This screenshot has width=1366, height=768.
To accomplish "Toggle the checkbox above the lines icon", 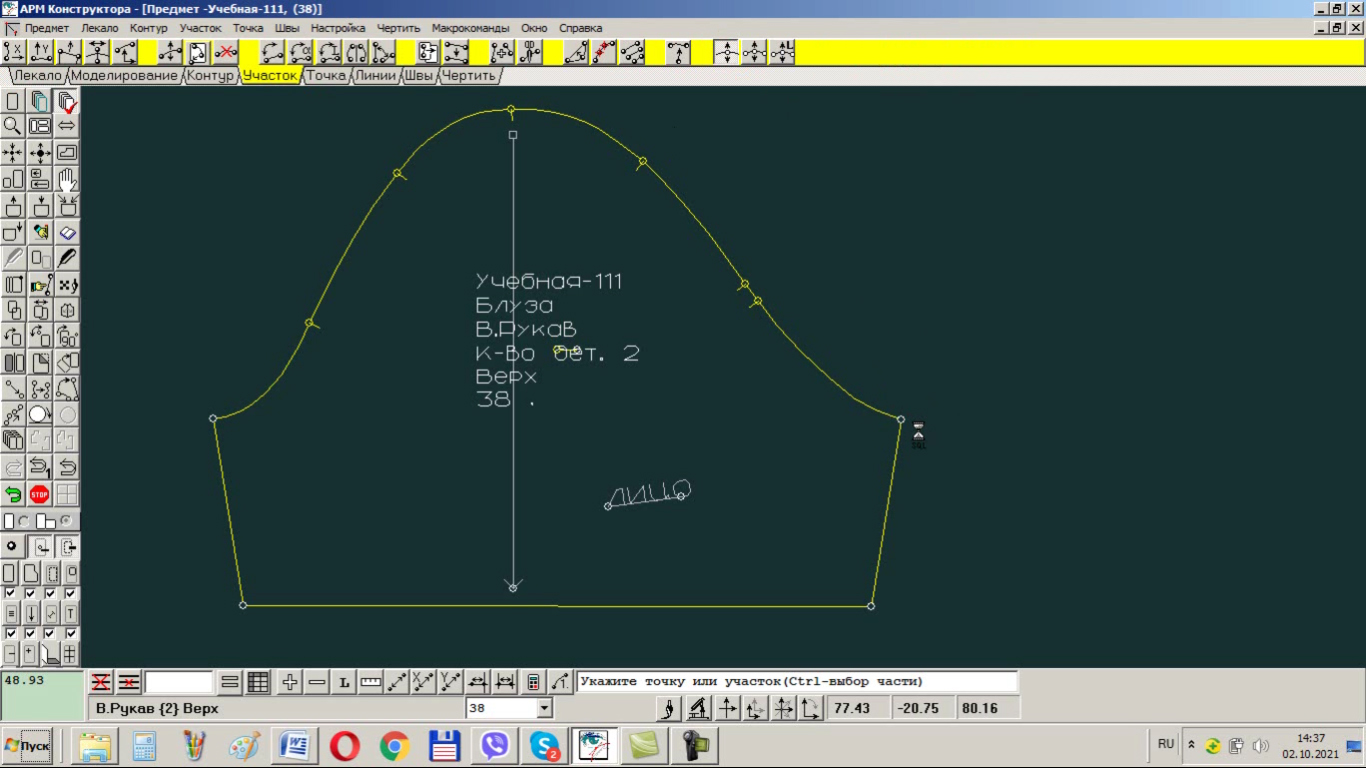I will pyautogui.click(x=11, y=593).
